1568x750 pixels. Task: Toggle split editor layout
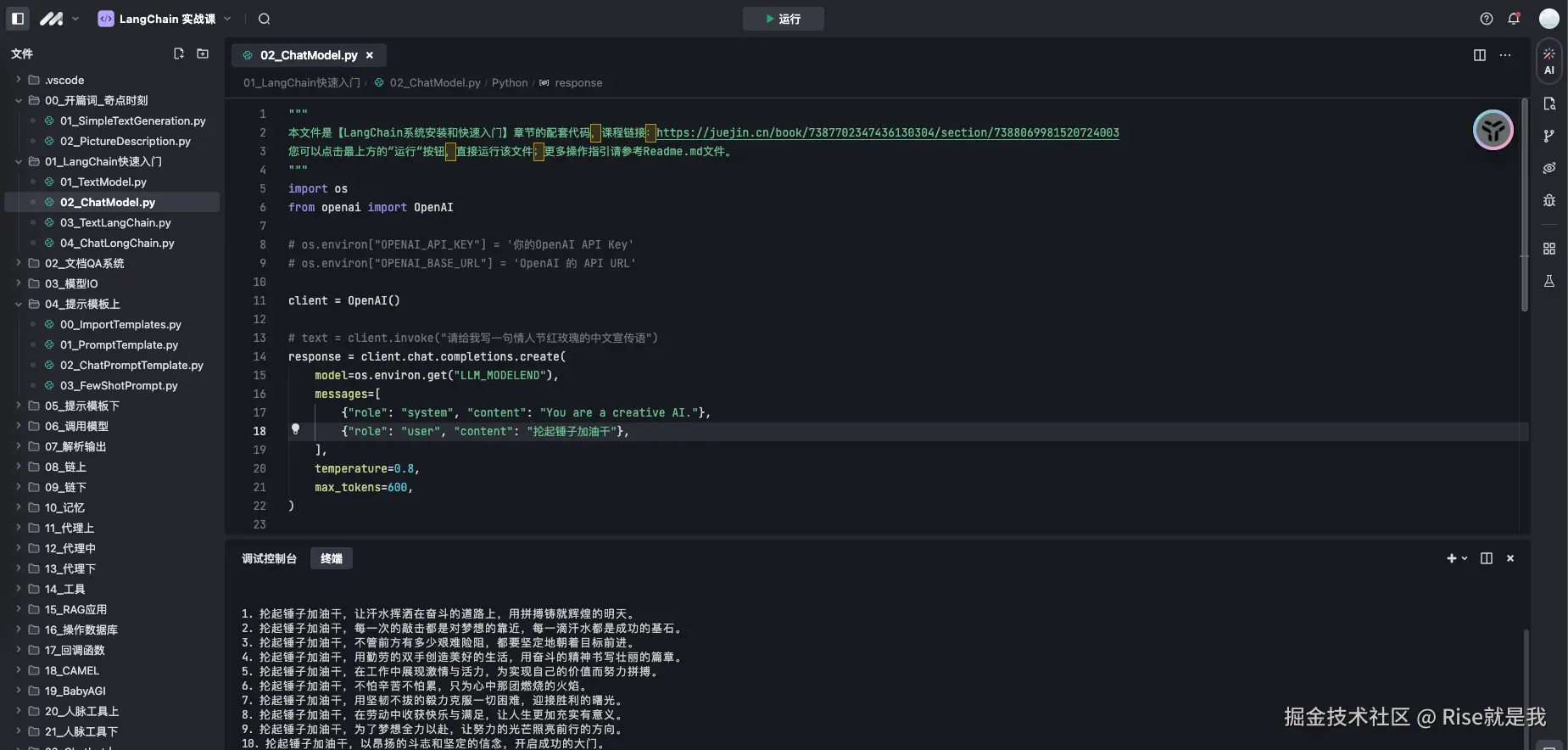click(1480, 55)
